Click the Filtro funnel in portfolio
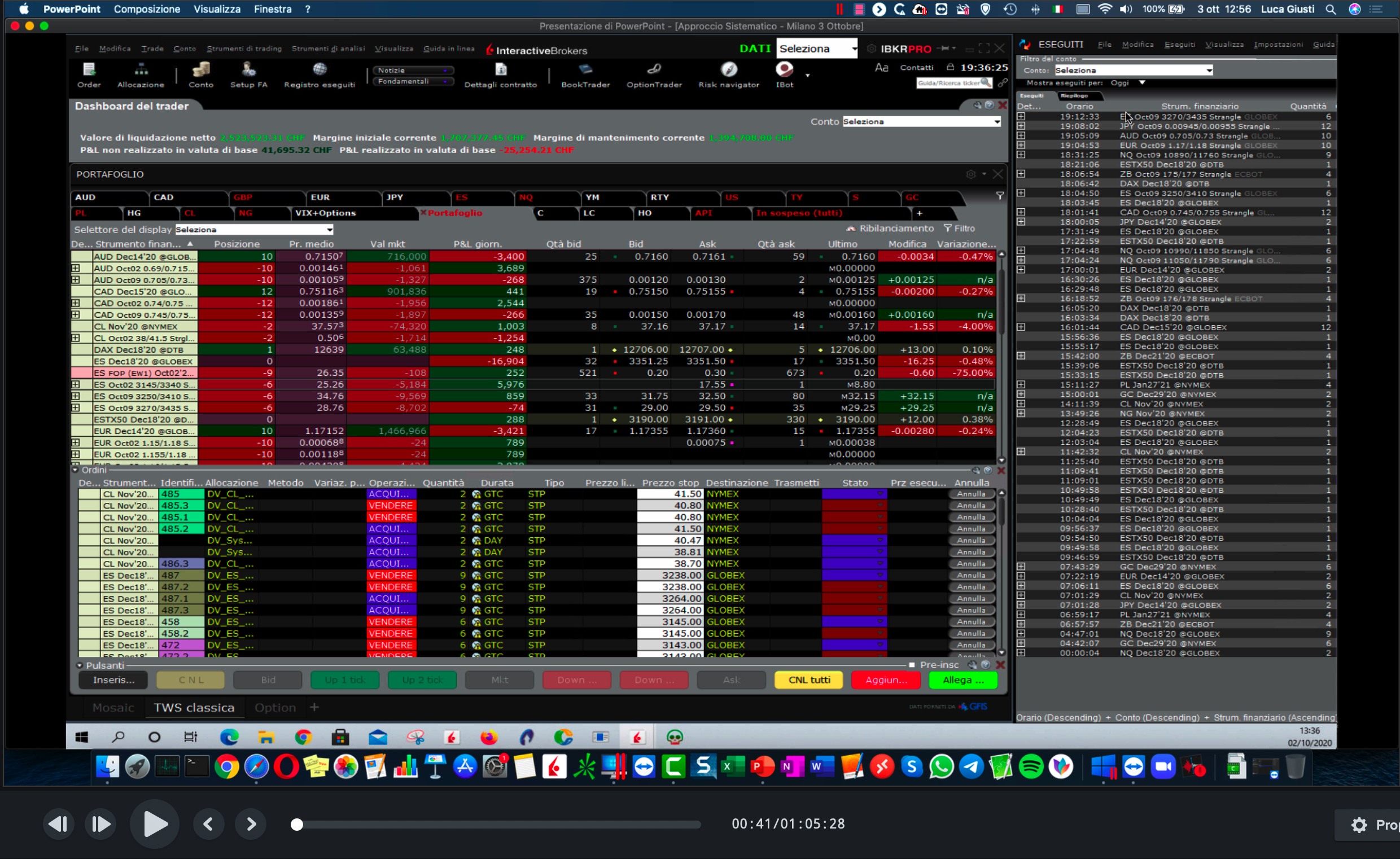Image resolution: width=1400 pixels, height=859 pixels. pos(947,229)
